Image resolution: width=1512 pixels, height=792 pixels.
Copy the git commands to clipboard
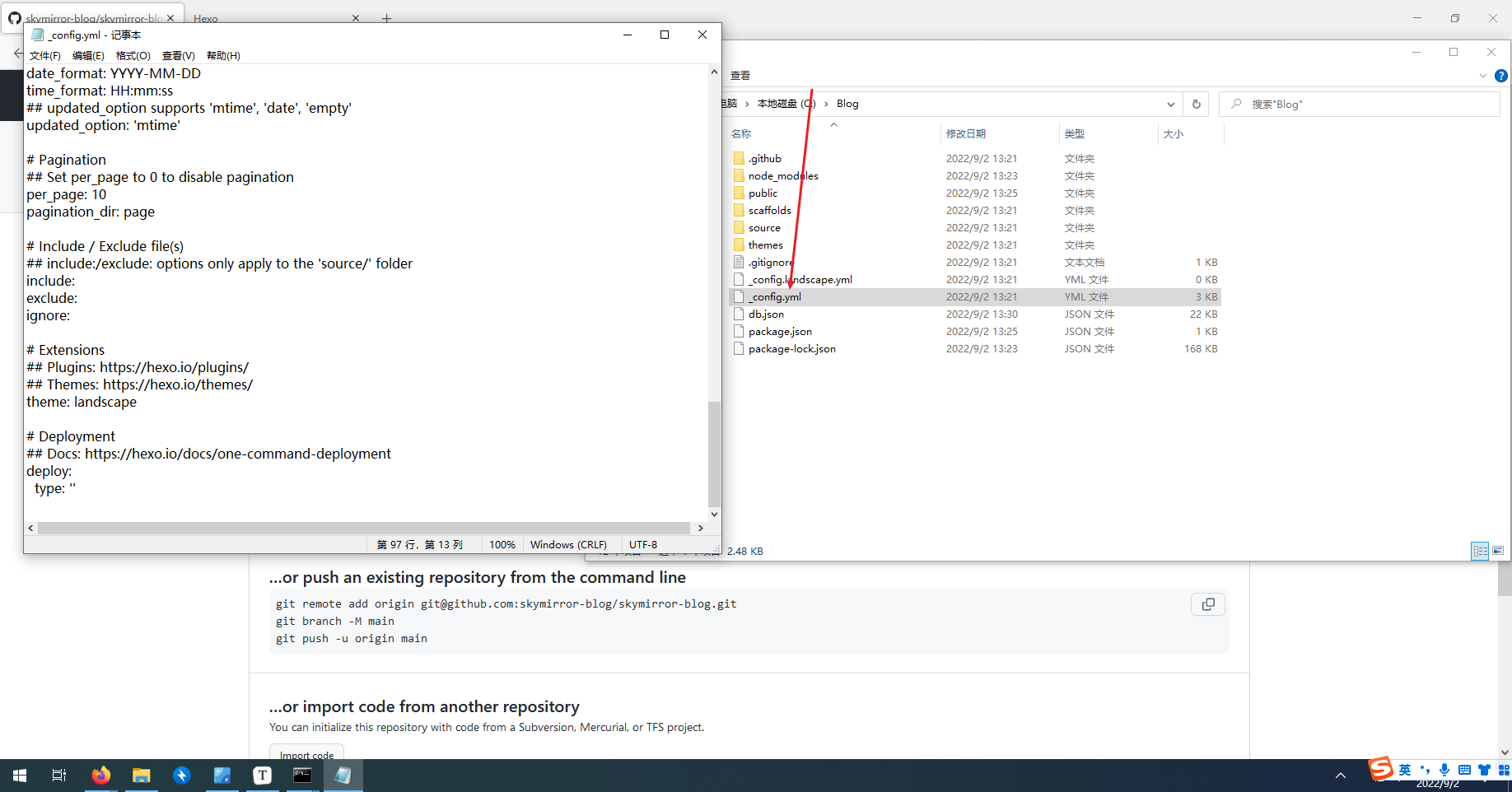click(x=1207, y=603)
